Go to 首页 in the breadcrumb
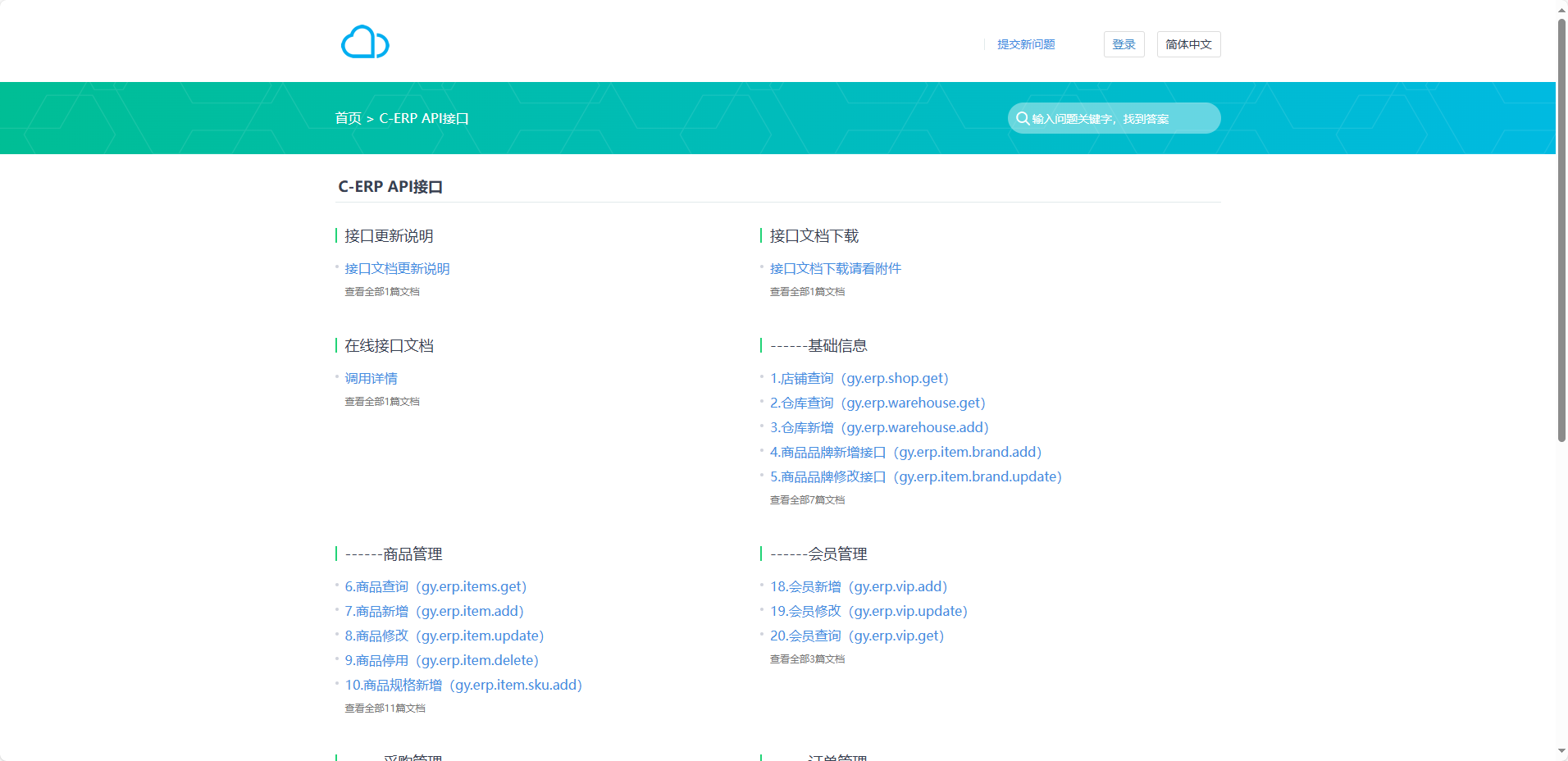The image size is (1568, 761). [348, 118]
